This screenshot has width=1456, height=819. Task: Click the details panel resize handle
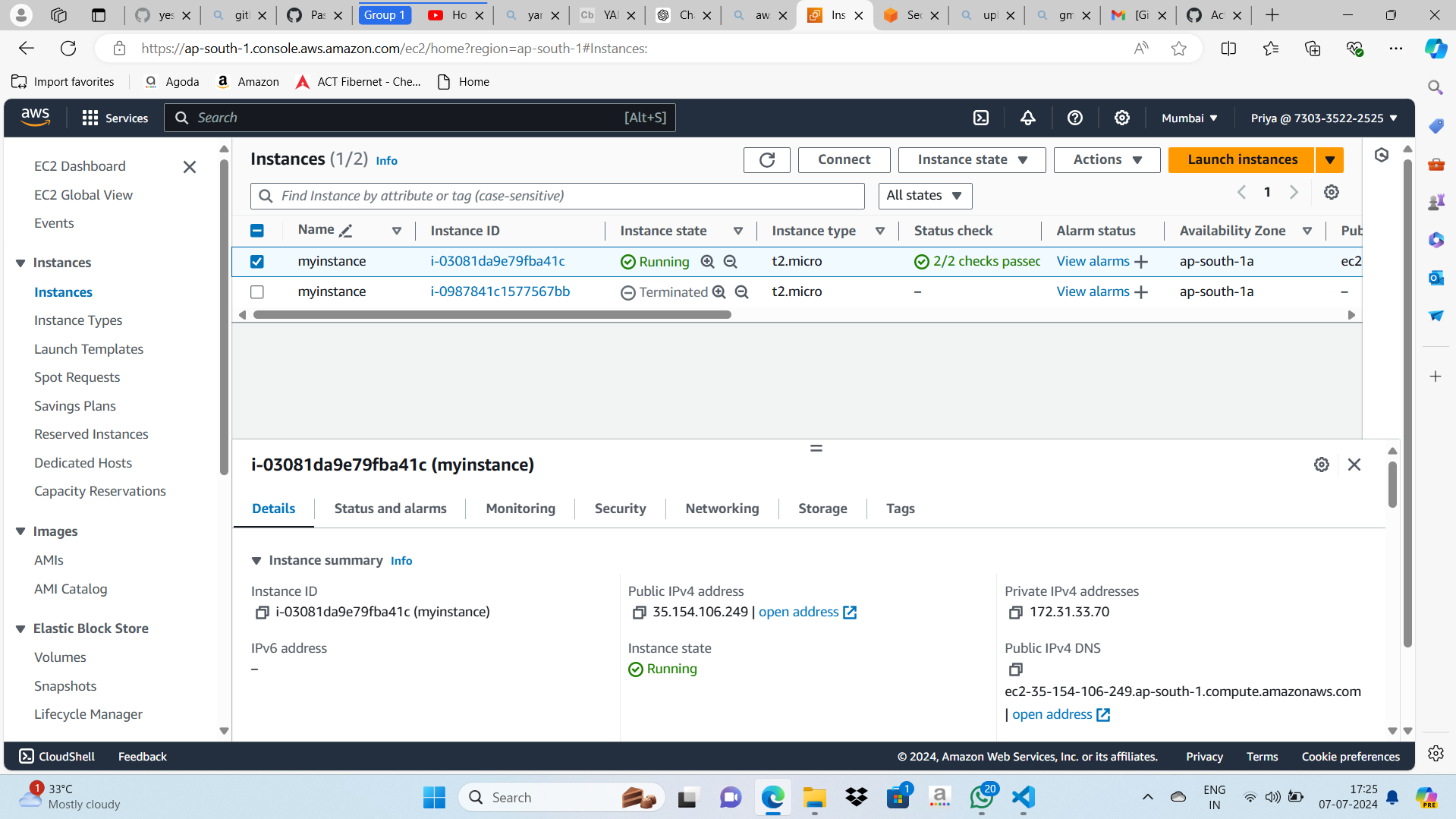816,449
